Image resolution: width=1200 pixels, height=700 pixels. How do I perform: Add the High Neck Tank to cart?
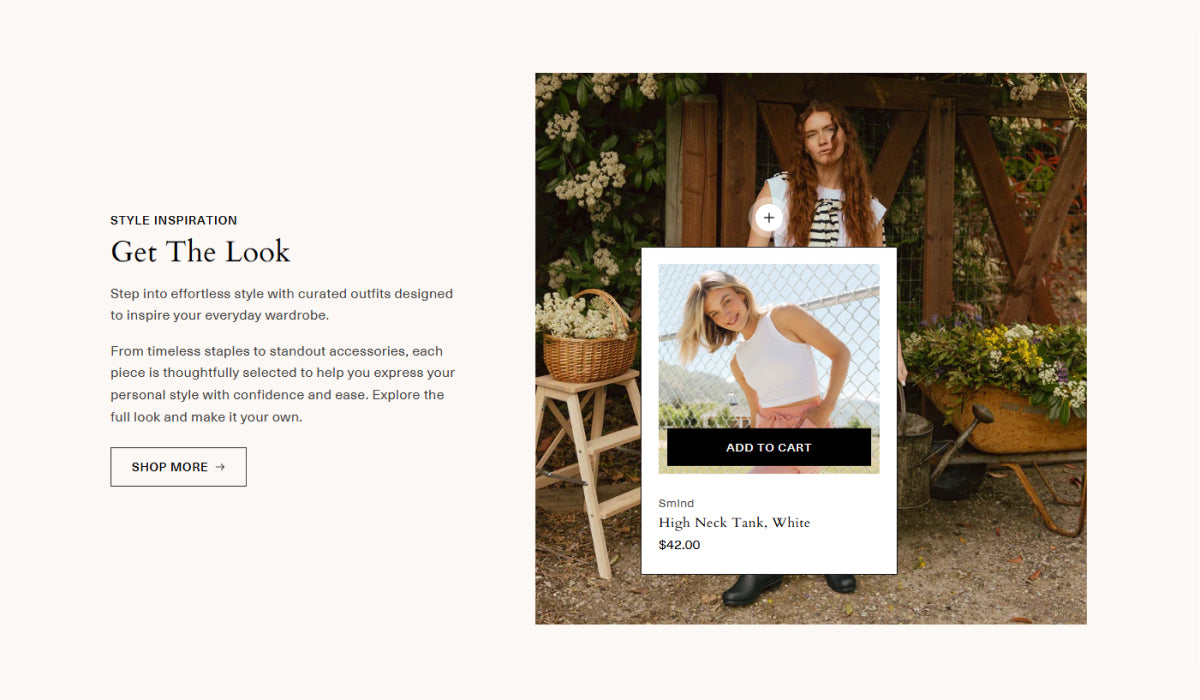click(768, 447)
